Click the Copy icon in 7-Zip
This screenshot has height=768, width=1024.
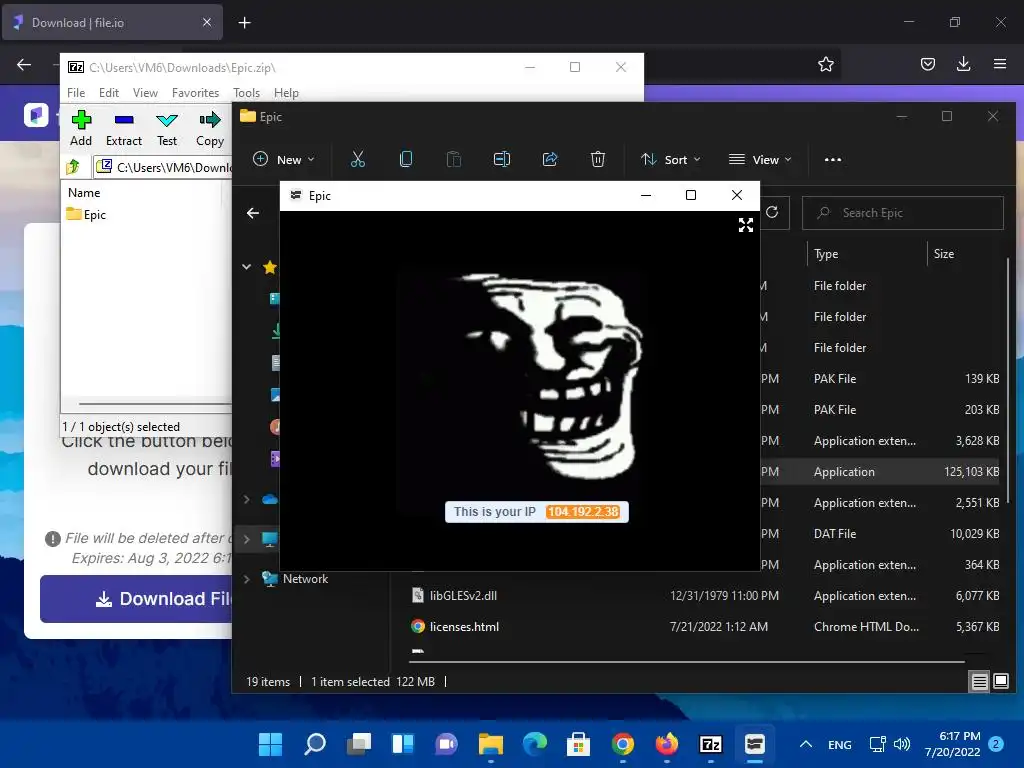pos(210,129)
